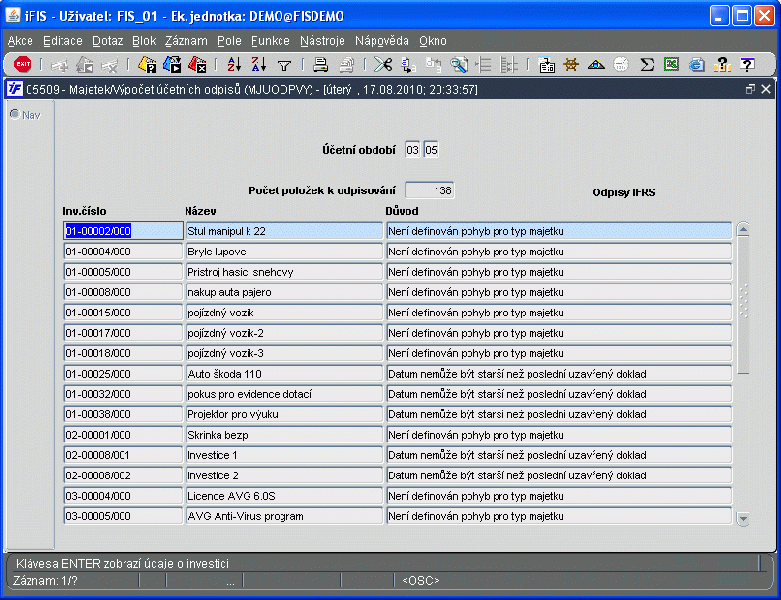Click the Cancel Query icon with X
Viewport: 781px width, 600px height.
point(197,65)
